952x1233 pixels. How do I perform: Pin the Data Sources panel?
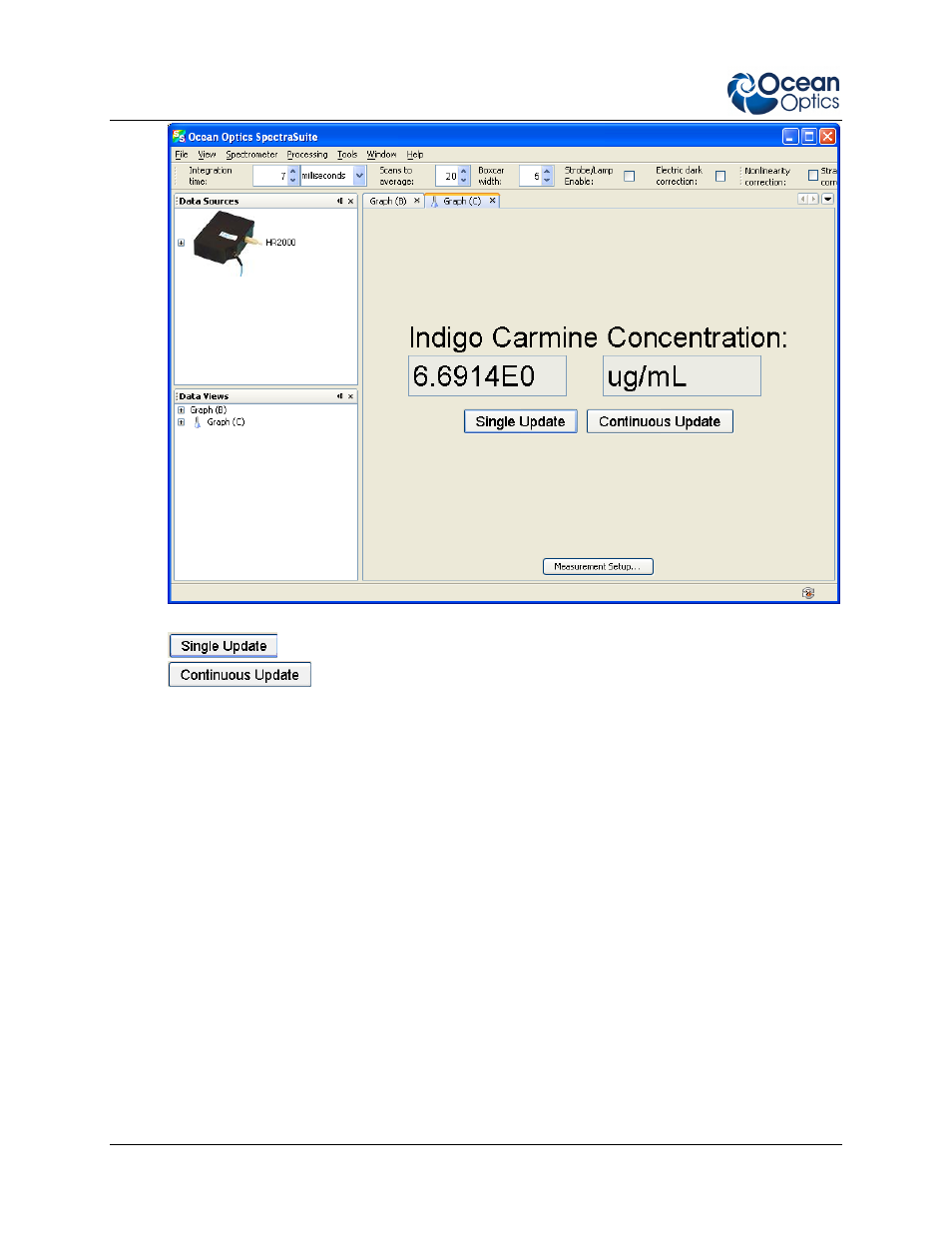coord(339,201)
